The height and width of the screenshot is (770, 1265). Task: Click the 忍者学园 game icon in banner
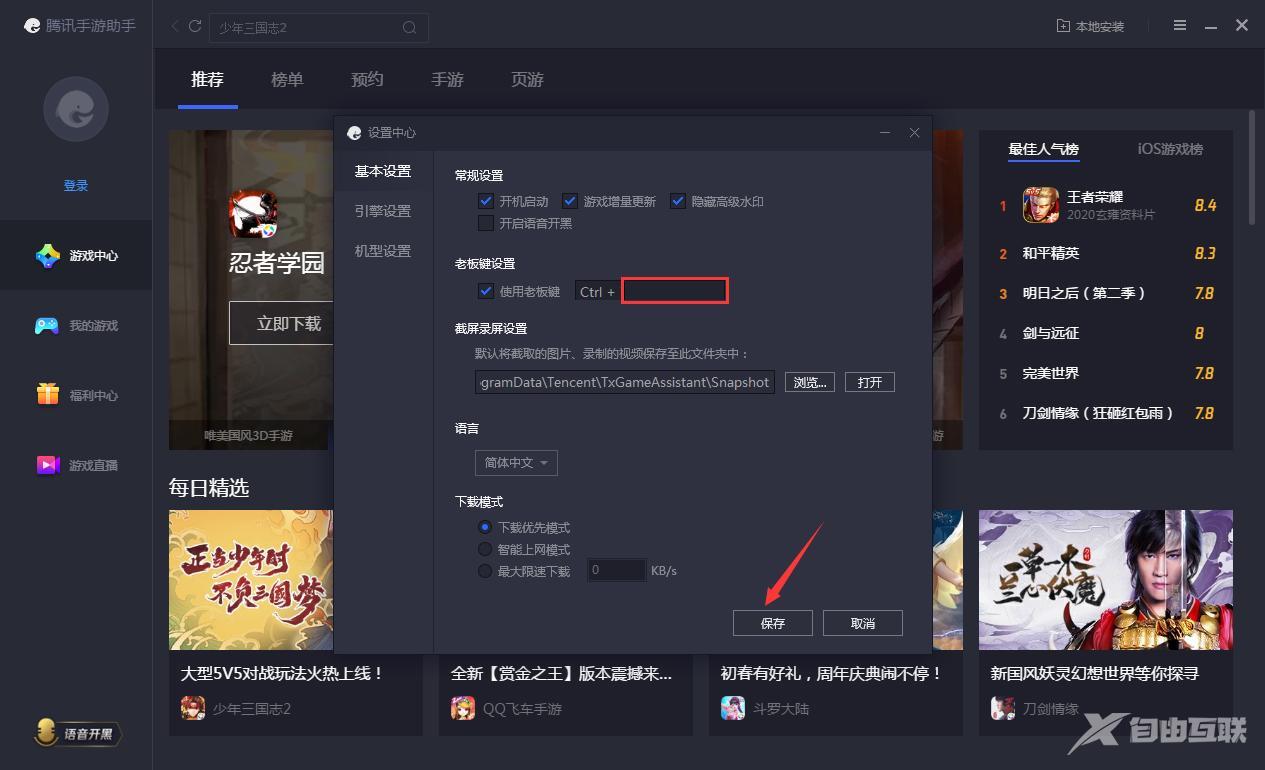click(x=254, y=215)
